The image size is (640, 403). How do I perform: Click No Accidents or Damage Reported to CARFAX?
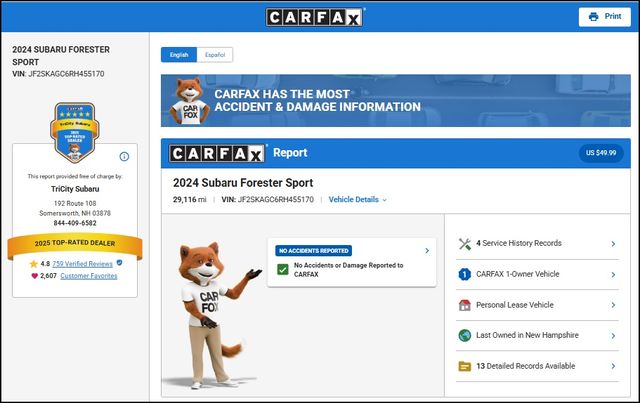pyautogui.click(x=348, y=269)
